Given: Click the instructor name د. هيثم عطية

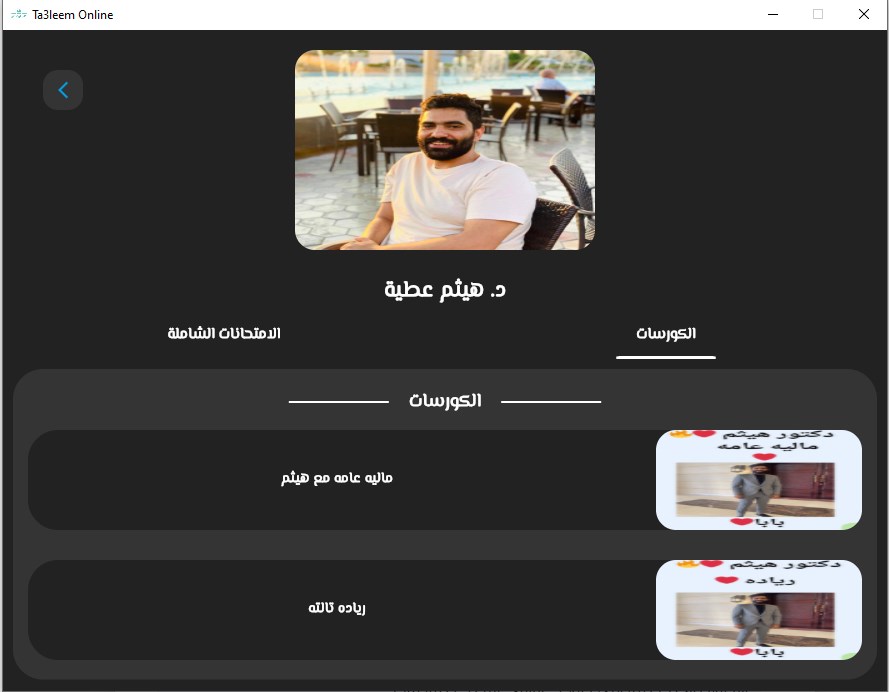Looking at the screenshot, I should (x=444, y=290).
